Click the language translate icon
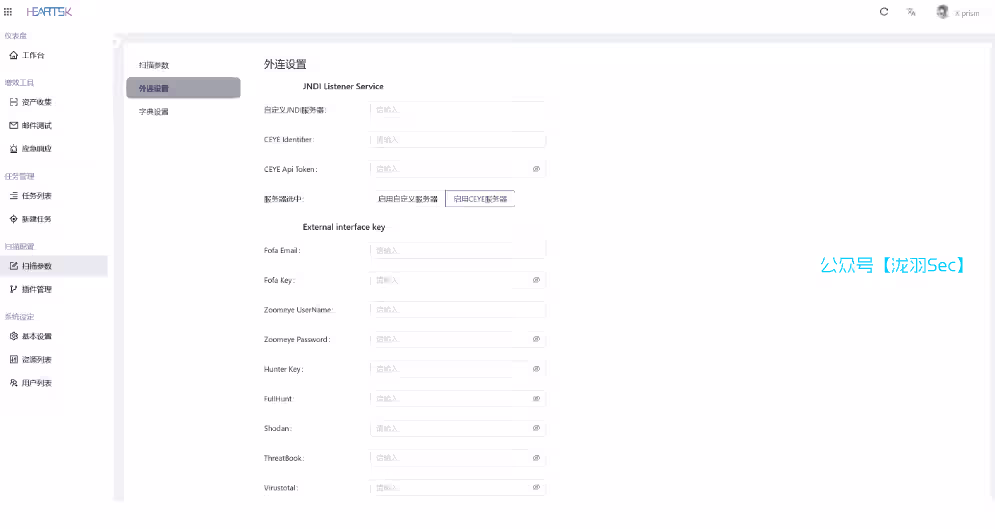Screen dimensions: 995x529 (x=911, y=12)
